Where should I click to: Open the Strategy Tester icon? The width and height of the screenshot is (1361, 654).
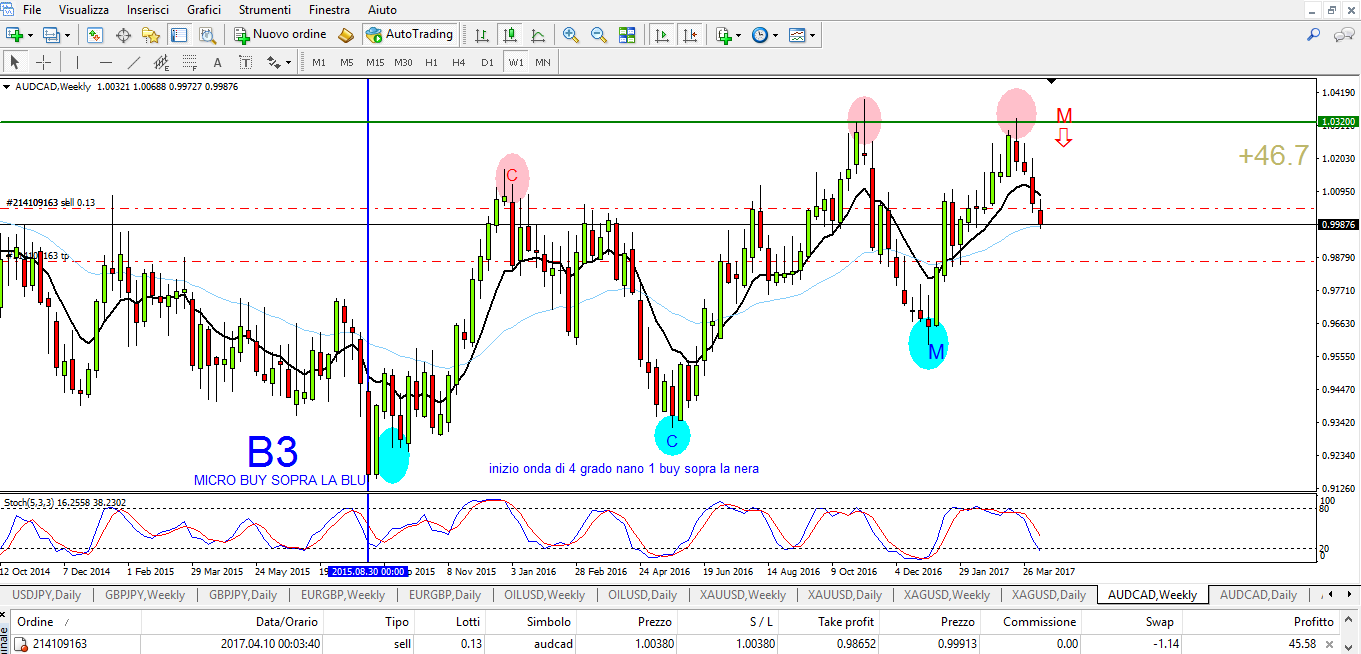coord(207,35)
